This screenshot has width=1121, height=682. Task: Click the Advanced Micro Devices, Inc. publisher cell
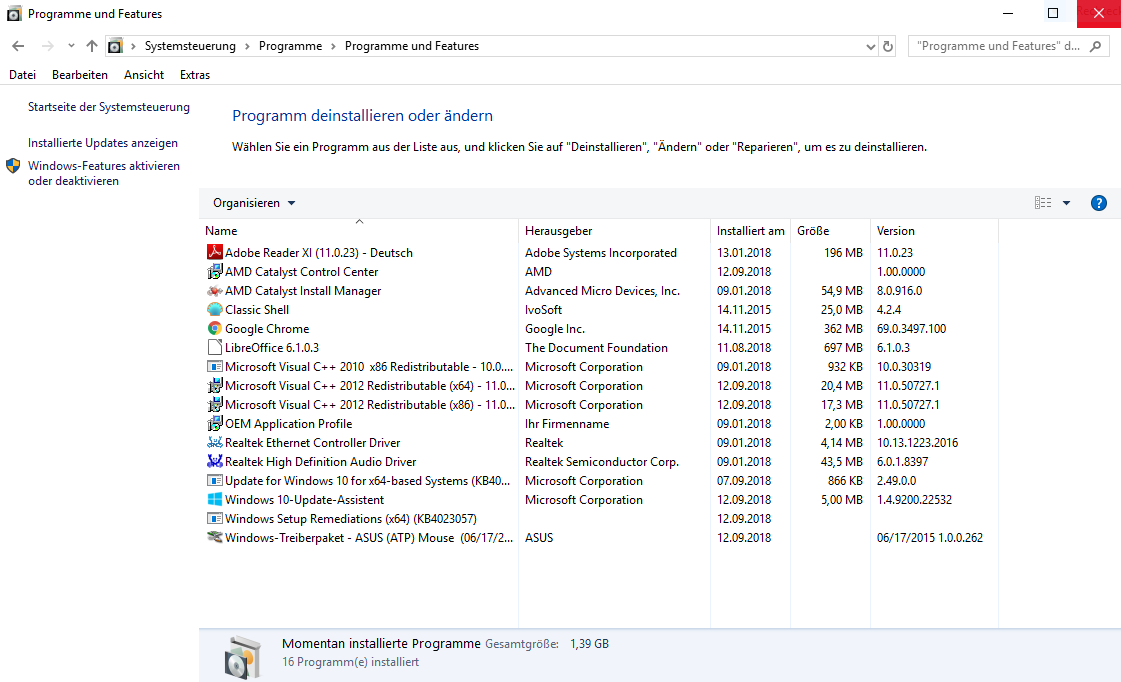(x=602, y=291)
